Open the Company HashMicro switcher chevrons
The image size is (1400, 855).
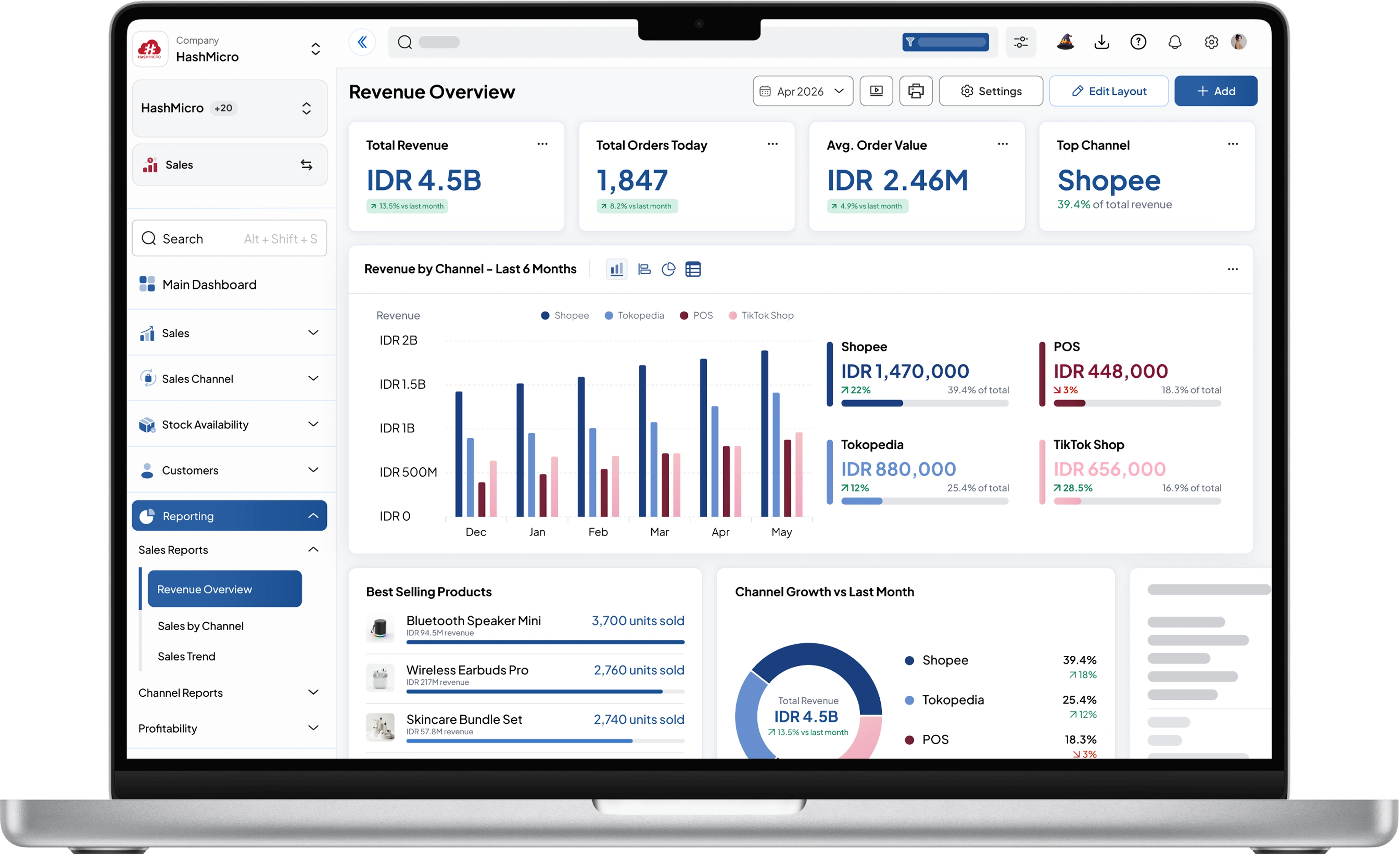(x=315, y=49)
